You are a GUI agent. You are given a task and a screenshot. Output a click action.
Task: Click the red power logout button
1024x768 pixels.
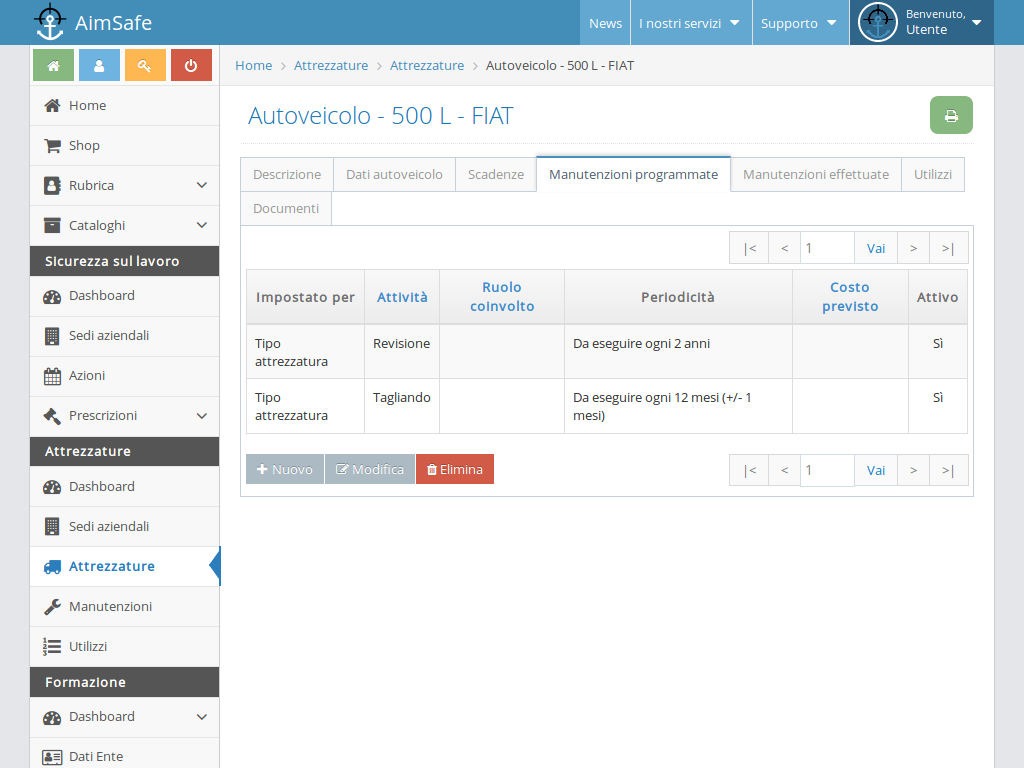tap(191, 65)
